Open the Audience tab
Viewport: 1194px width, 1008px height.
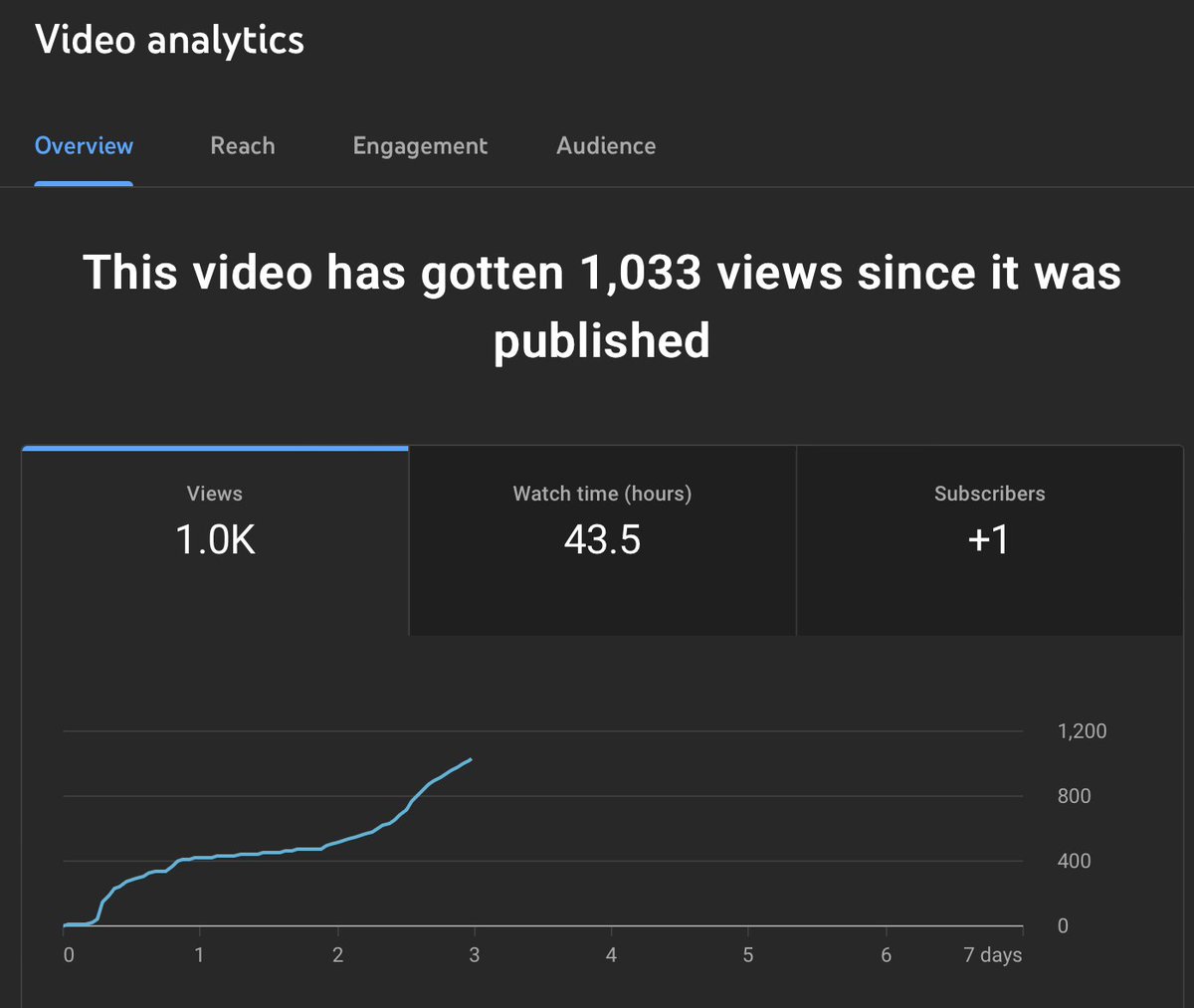pyautogui.click(x=606, y=146)
